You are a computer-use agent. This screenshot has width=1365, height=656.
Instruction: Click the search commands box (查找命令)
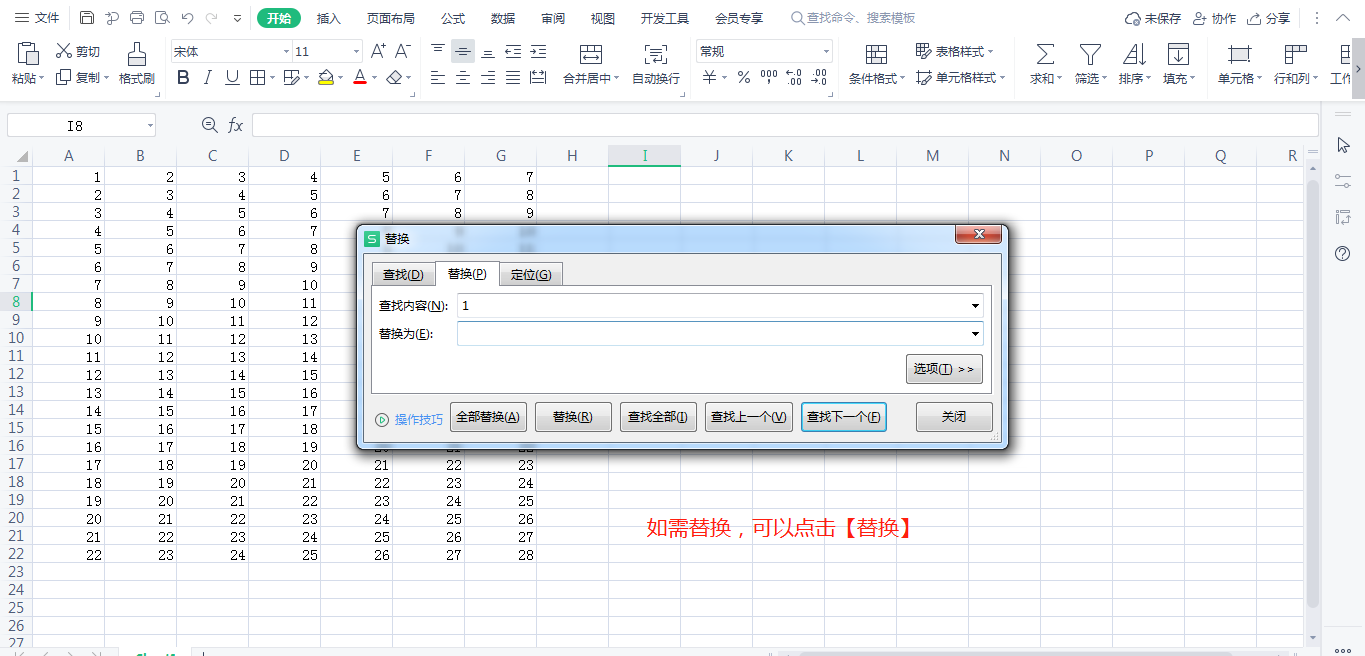pyautogui.click(x=853, y=18)
